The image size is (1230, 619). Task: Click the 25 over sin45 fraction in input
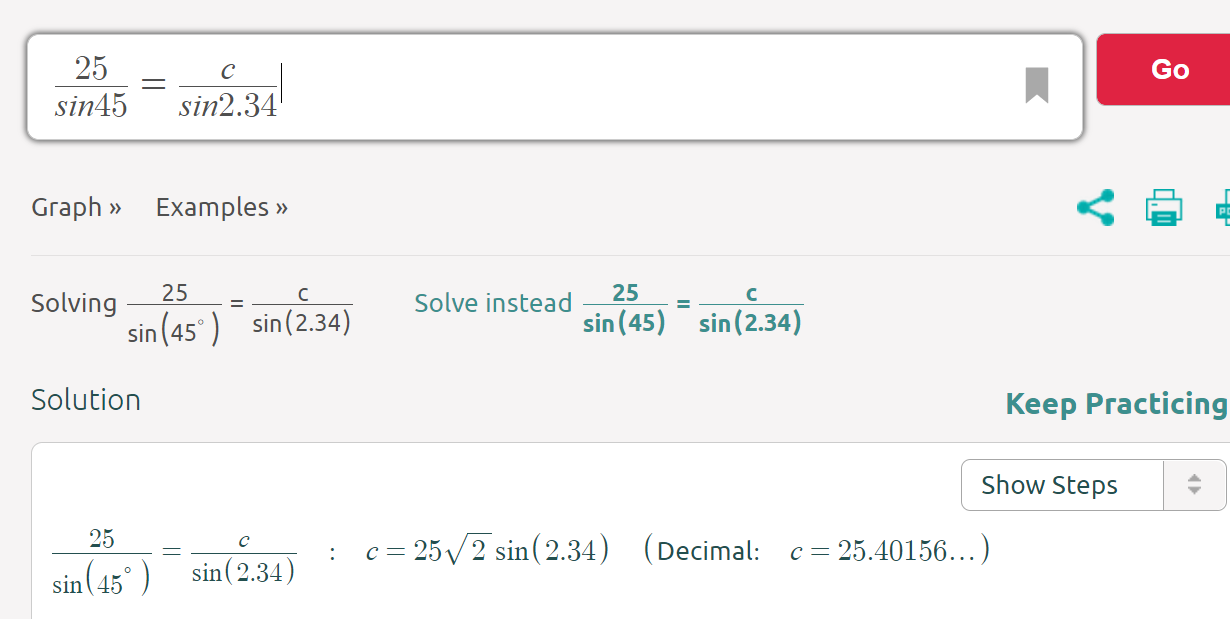point(91,88)
